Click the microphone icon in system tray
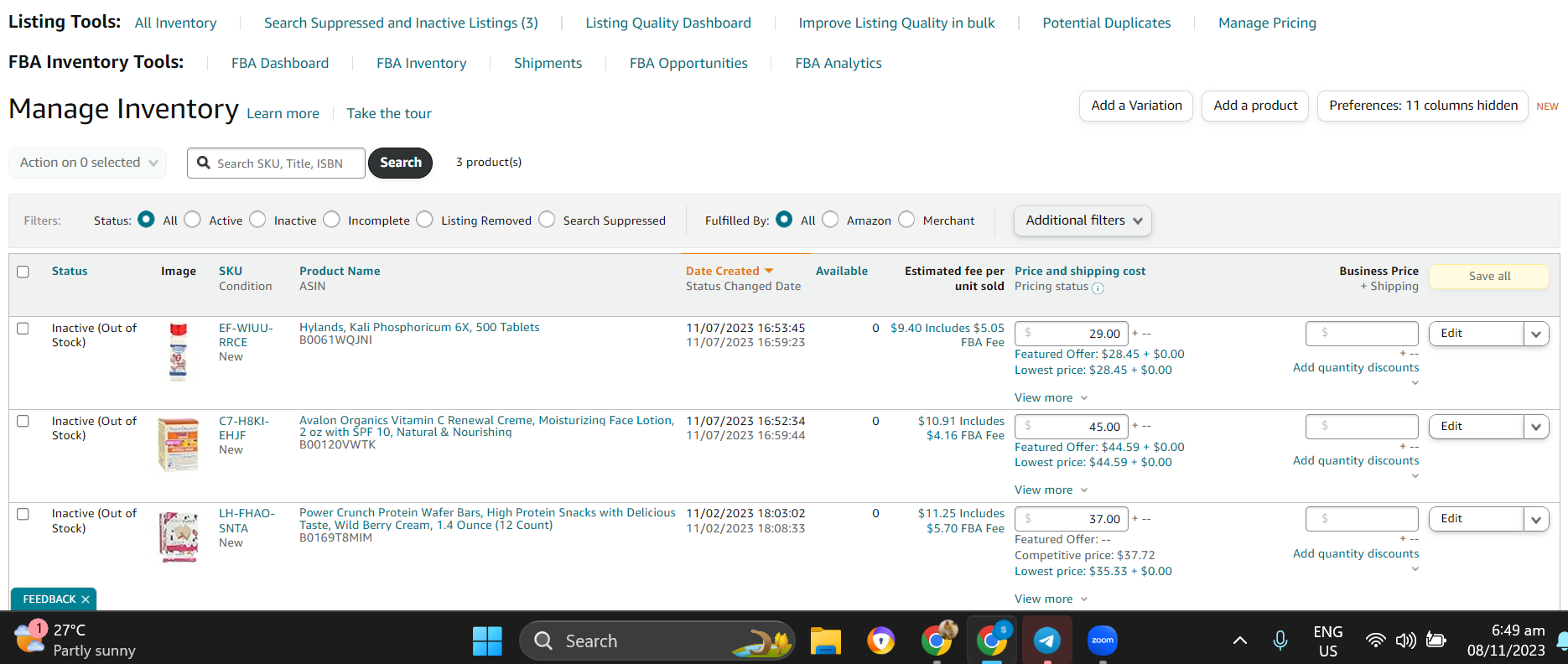This screenshot has width=1568, height=664. coord(1280,641)
